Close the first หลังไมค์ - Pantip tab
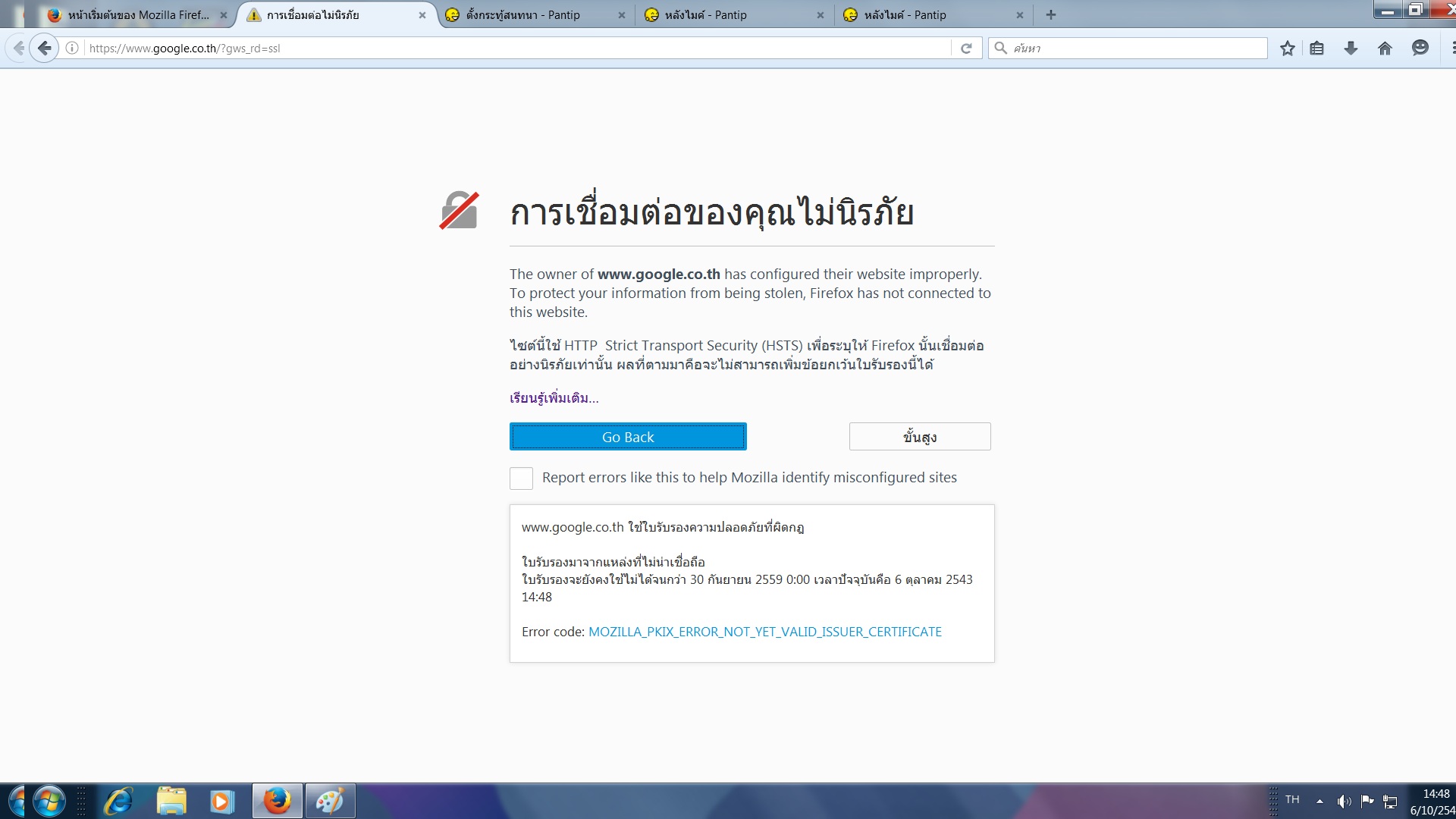1456x819 pixels. pos(821,14)
